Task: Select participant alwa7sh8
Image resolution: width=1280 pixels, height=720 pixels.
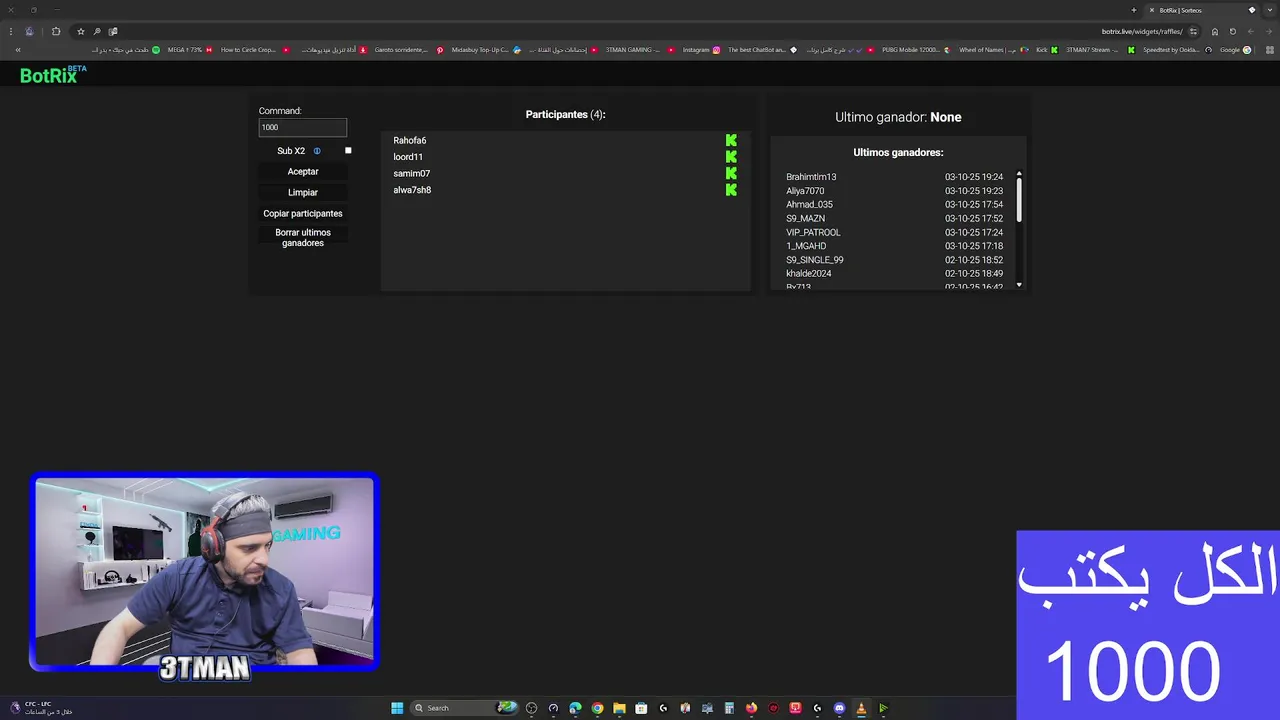Action: pyautogui.click(x=412, y=190)
